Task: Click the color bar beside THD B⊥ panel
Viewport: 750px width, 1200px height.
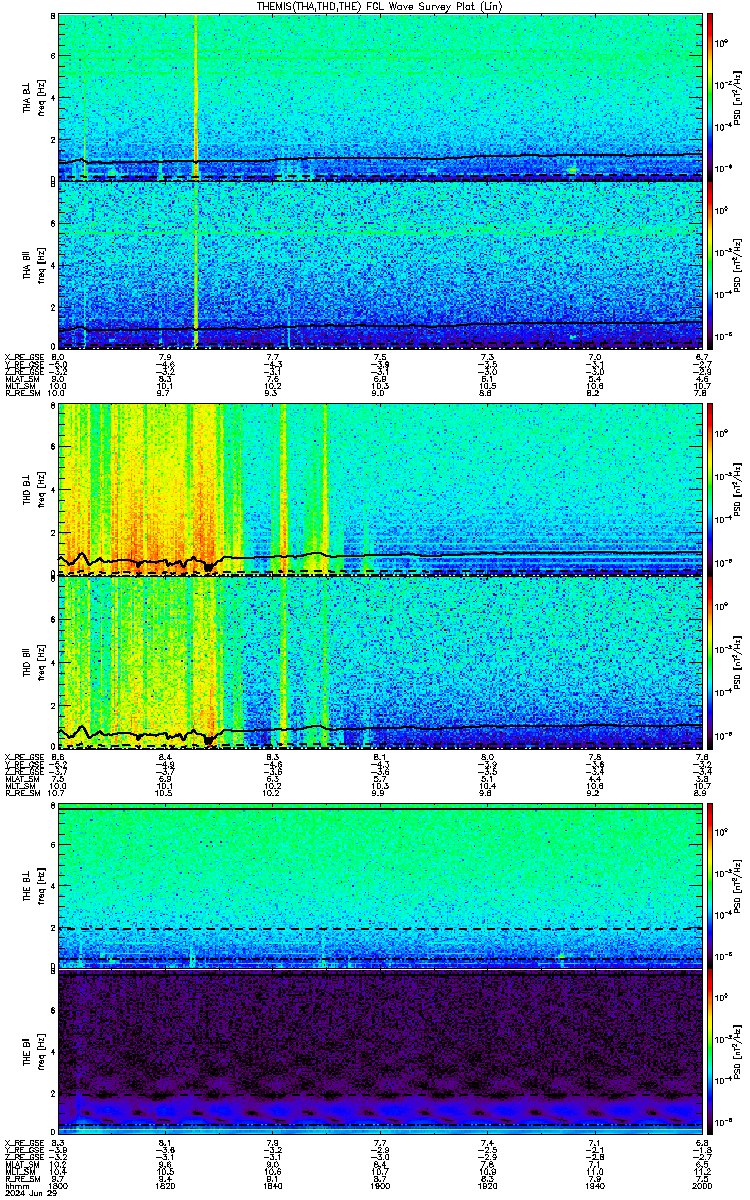Action: (x=710, y=488)
